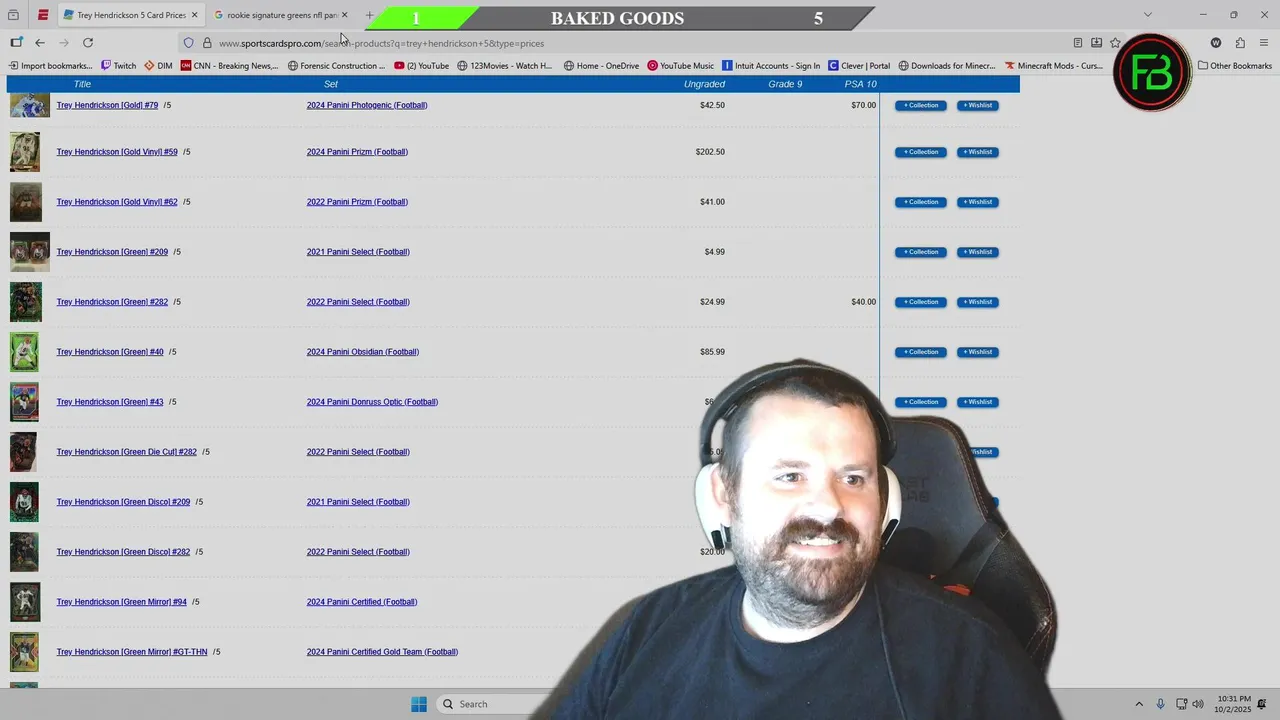Viewport: 1280px width, 720px height.
Task: Open Trey Hendrickson [Gold] #79 card
Action: point(107,105)
